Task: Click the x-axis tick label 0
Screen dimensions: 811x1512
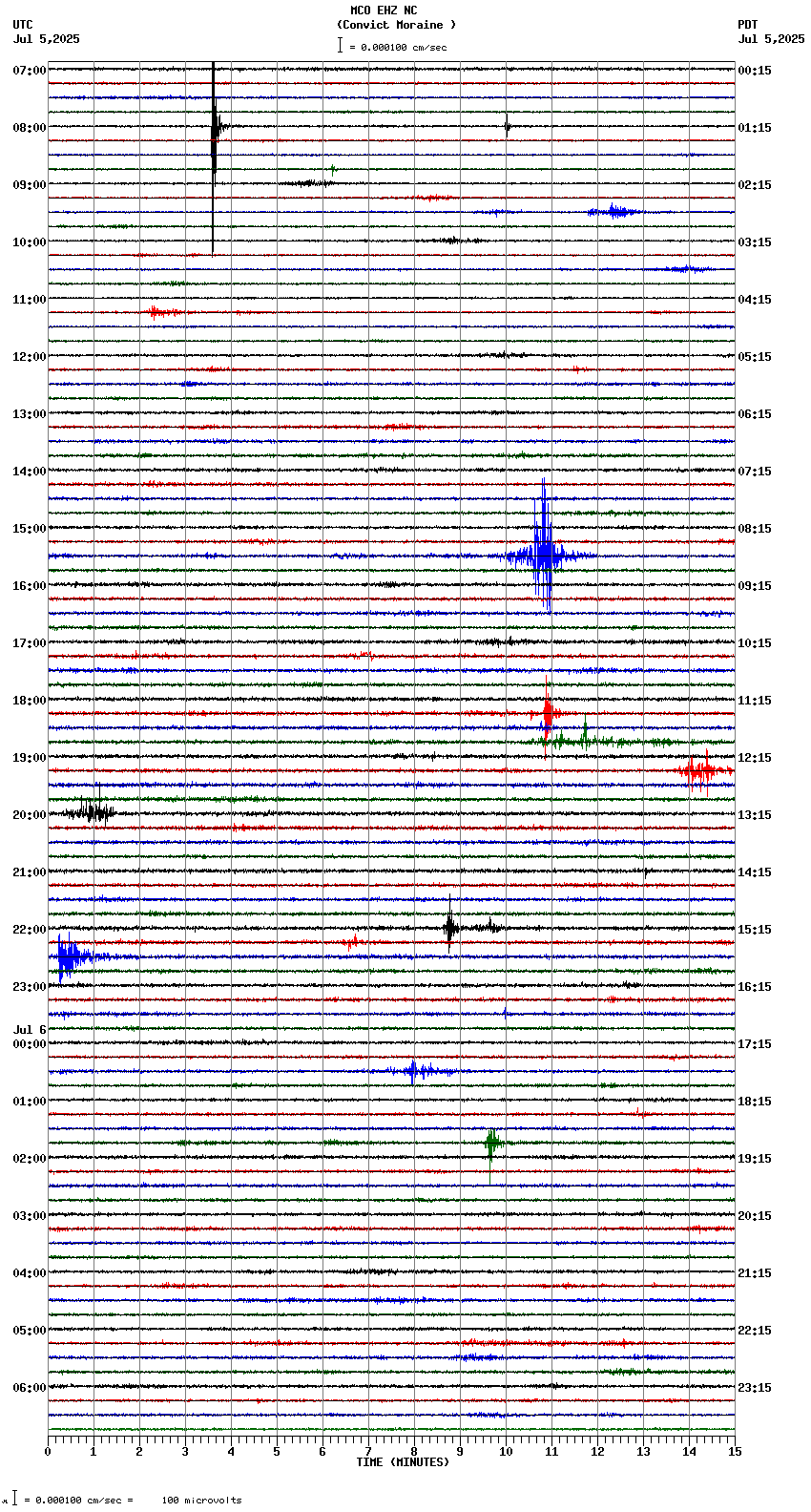Action: pyautogui.click(x=48, y=1452)
